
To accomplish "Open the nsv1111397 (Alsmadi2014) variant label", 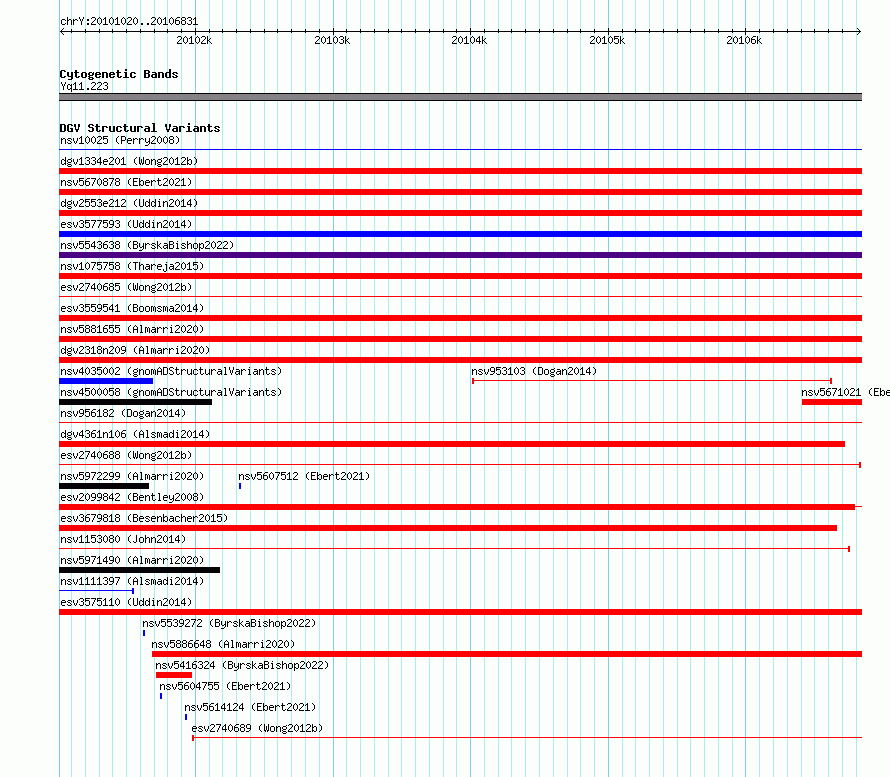I will (132, 581).
